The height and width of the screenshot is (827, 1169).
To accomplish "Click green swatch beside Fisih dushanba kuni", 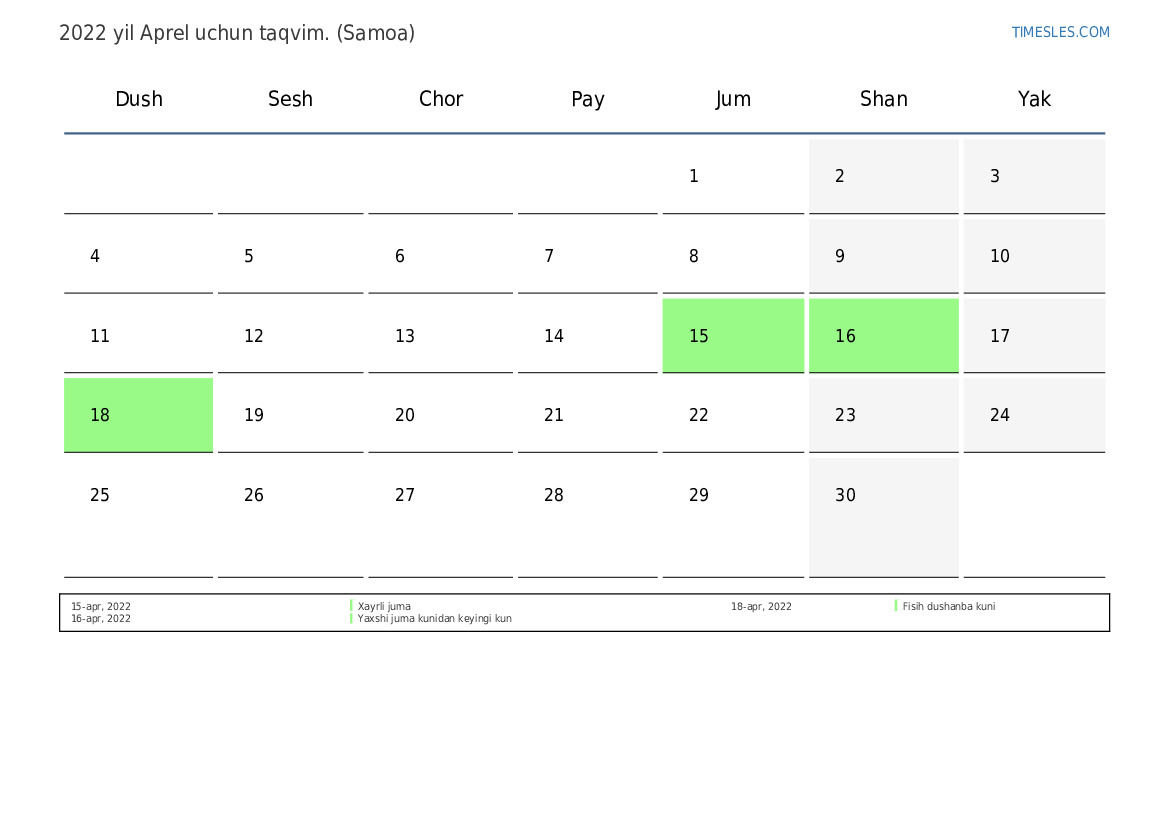I will (896, 606).
